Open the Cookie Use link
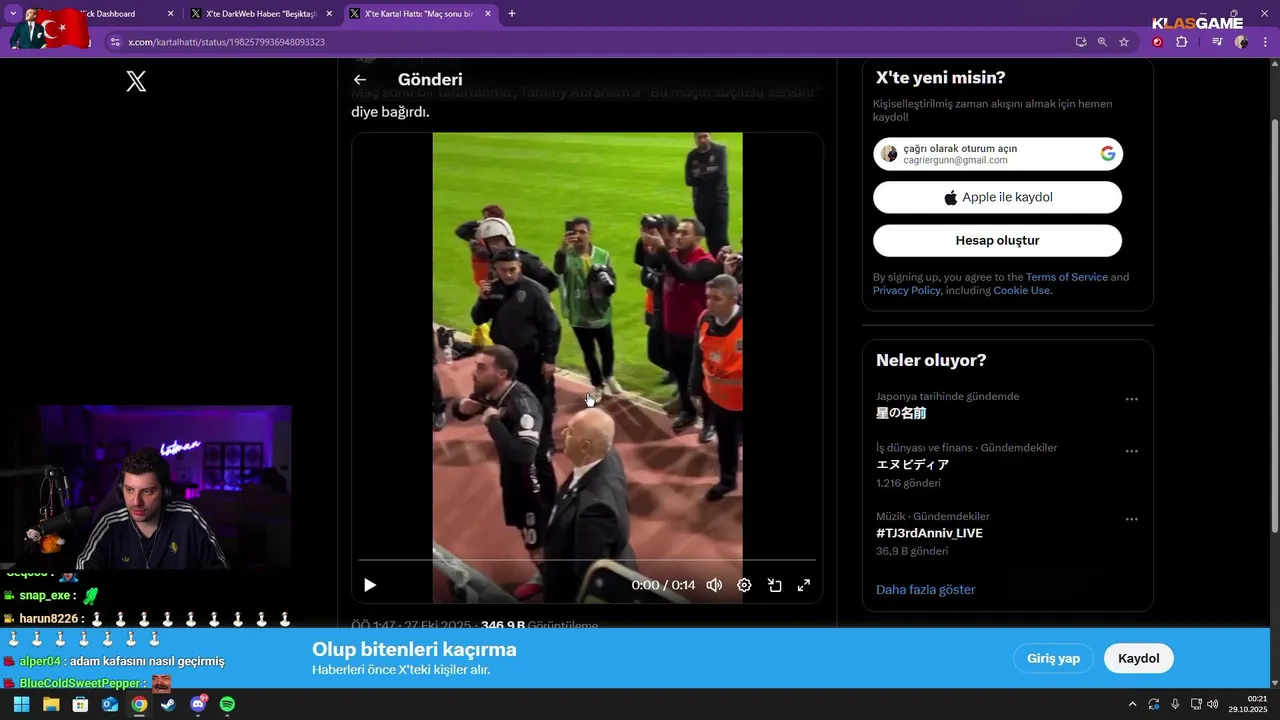This screenshot has height=720, width=1280. [x=1022, y=290]
